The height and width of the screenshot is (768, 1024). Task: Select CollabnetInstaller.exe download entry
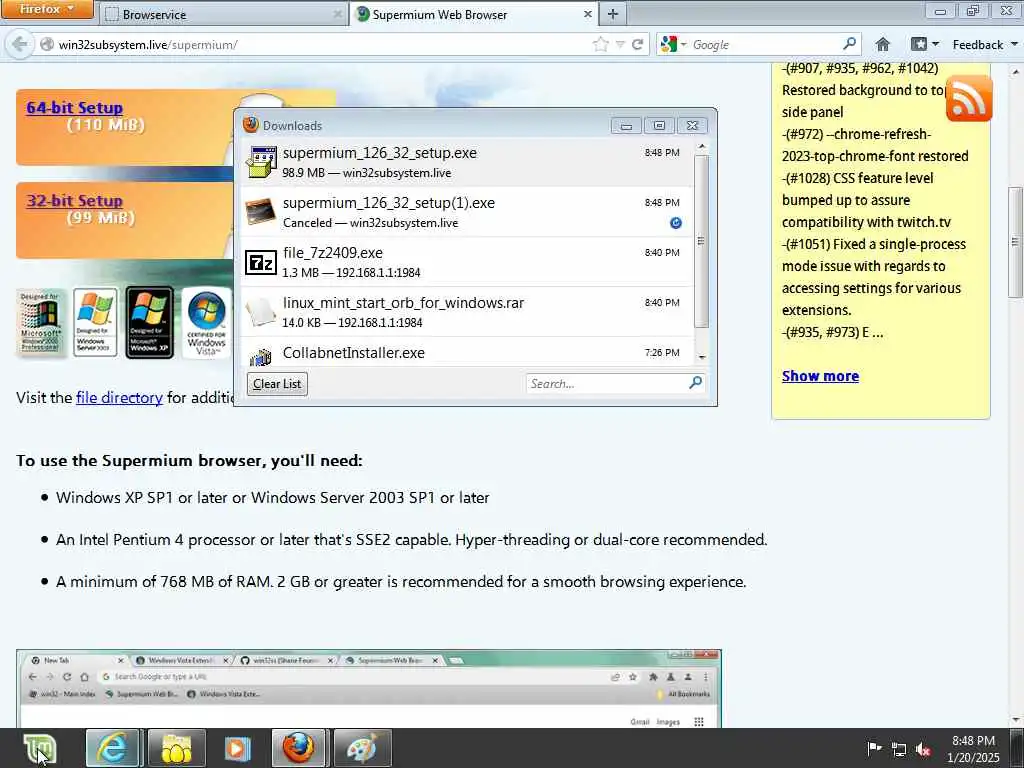(466, 353)
